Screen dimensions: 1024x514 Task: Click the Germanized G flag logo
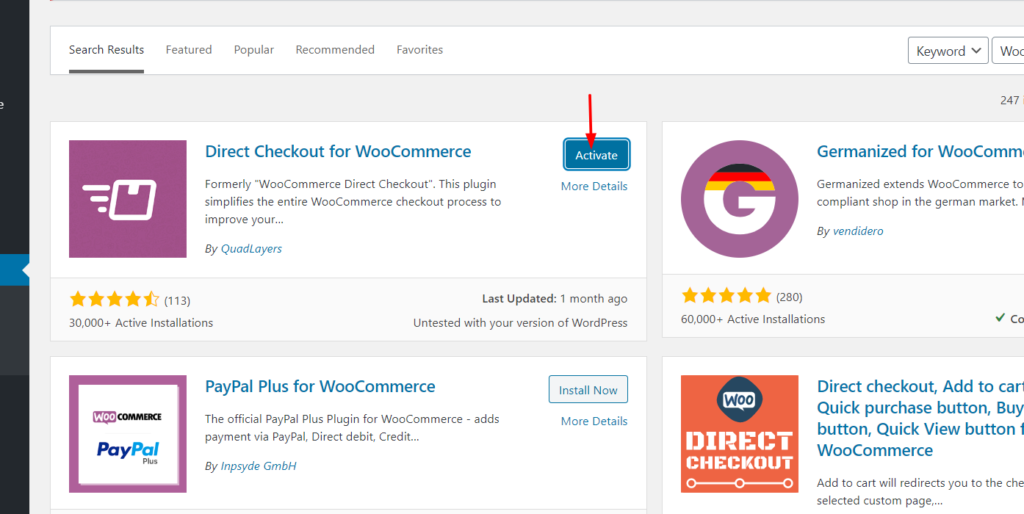pyautogui.click(x=739, y=199)
